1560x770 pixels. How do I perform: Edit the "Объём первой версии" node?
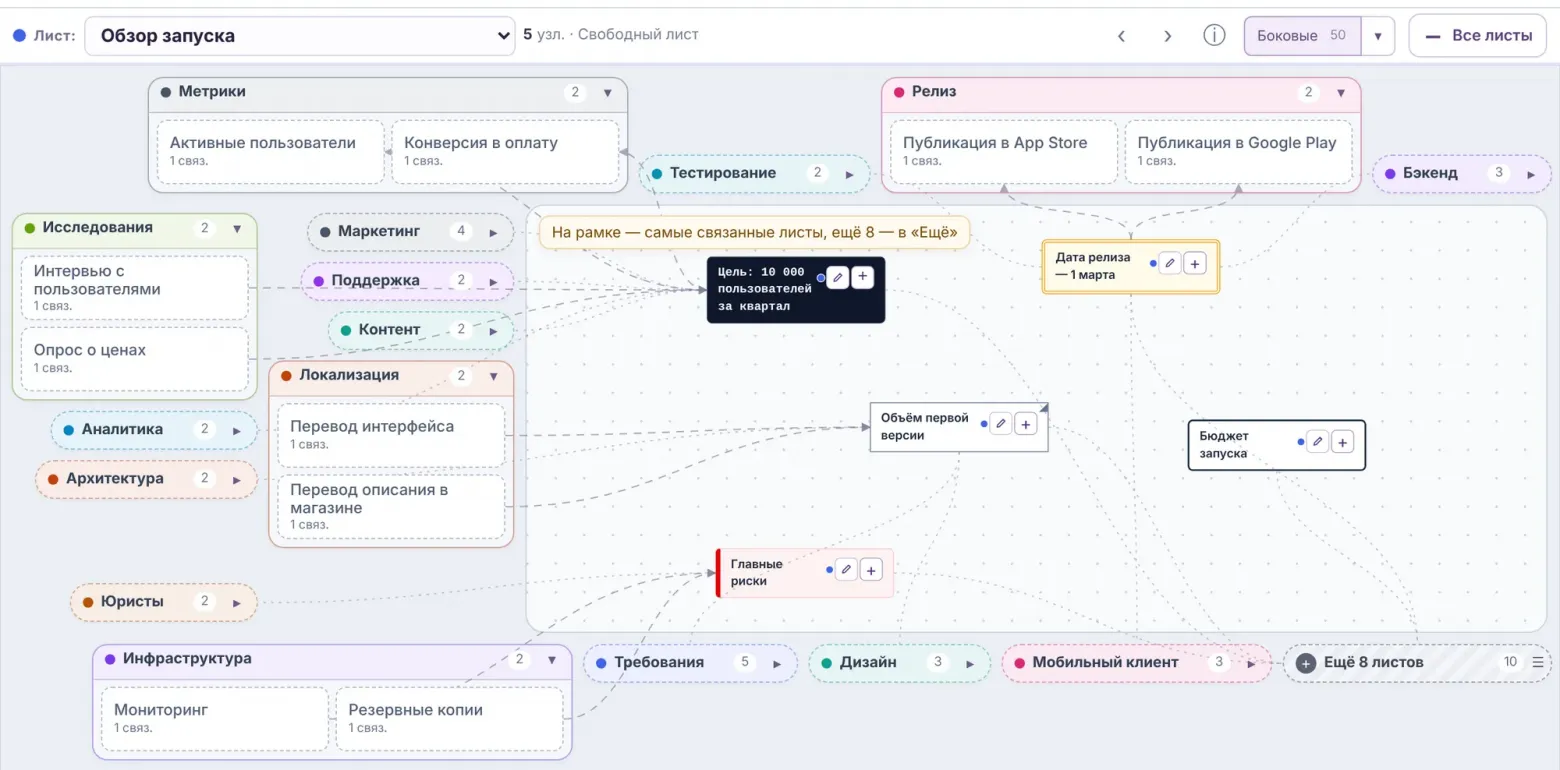pos(1001,424)
